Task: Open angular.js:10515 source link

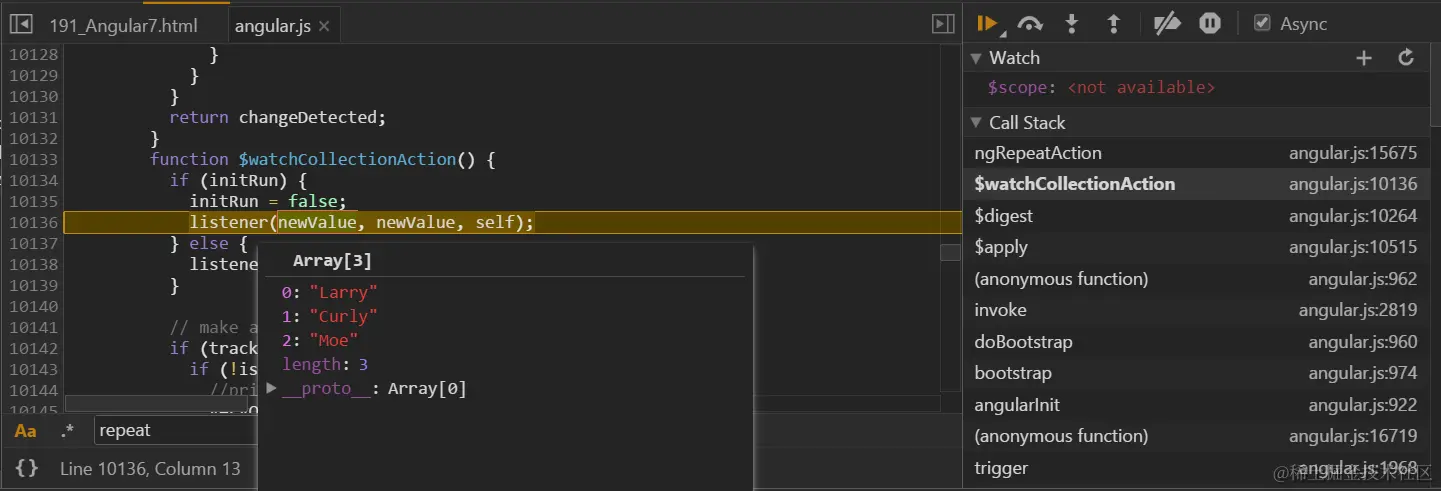Action: (x=1353, y=247)
